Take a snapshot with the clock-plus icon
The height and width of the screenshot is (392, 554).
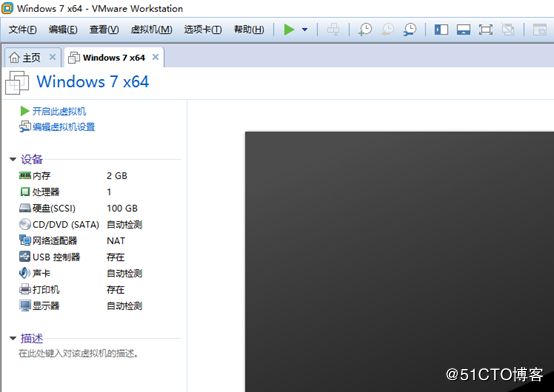(365, 30)
